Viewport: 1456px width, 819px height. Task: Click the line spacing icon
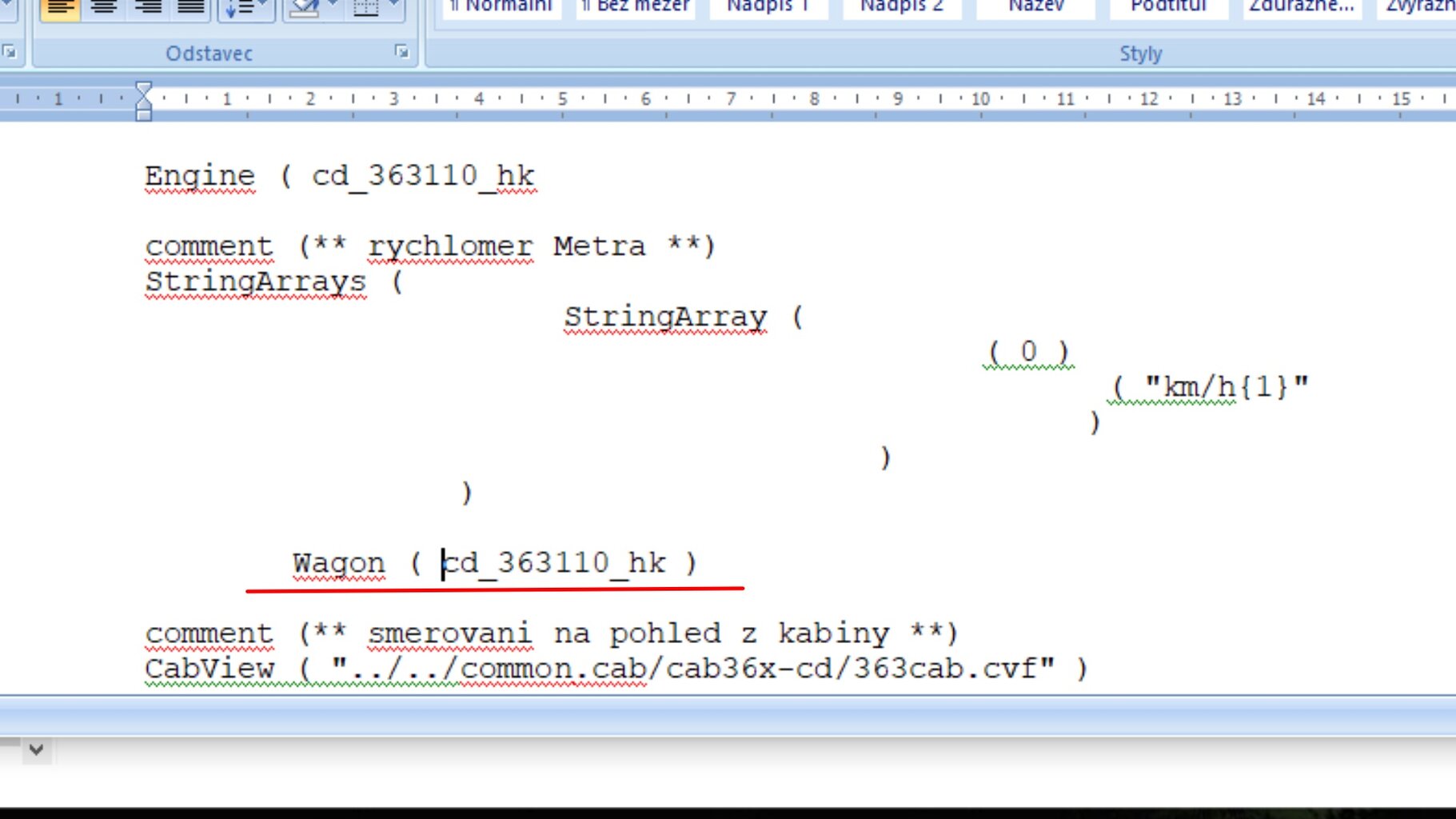tap(240, 7)
